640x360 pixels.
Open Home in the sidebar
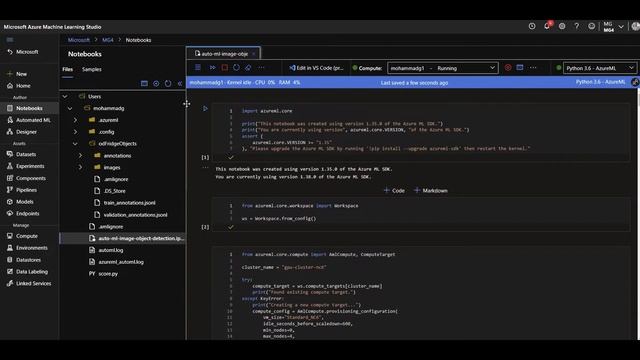point(19,86)
